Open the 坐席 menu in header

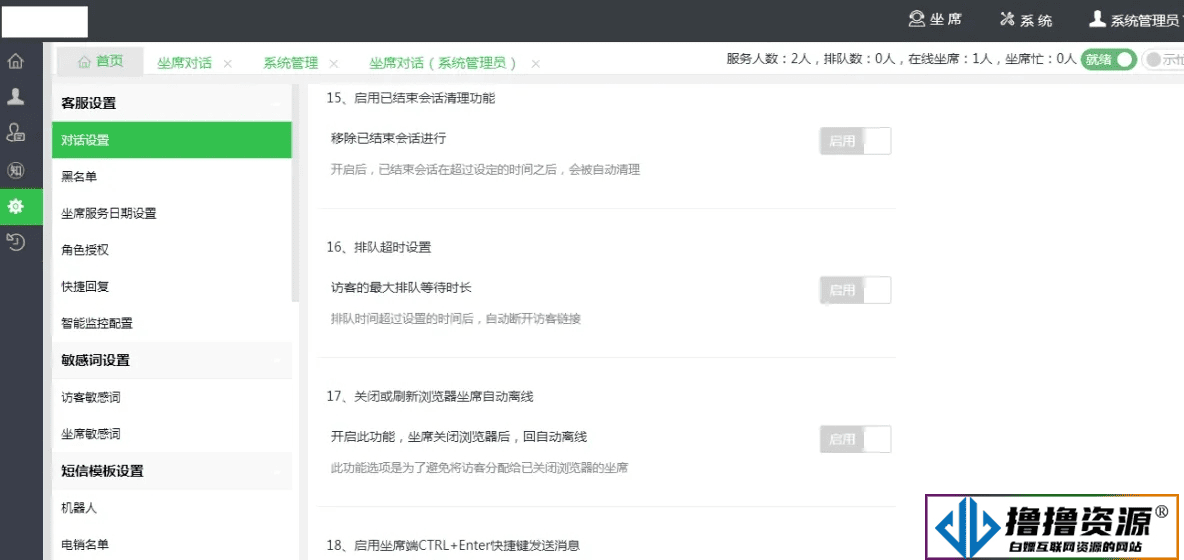[x=936, y=20]
